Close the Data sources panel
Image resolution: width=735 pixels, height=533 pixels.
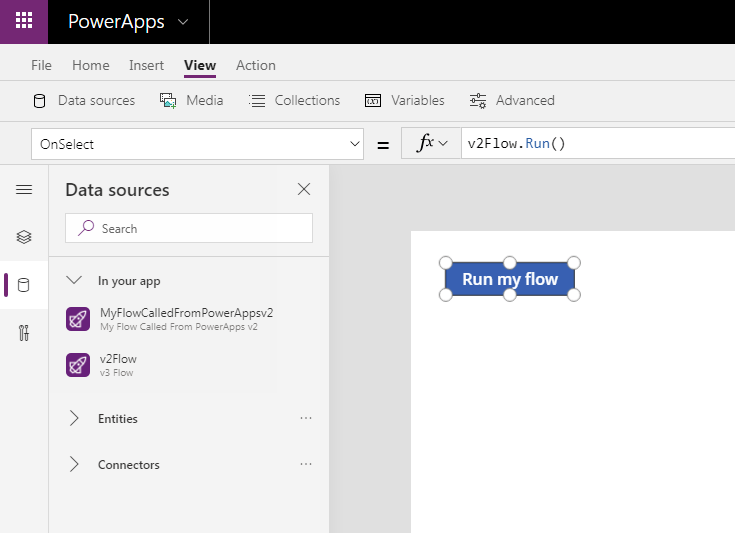304,189
